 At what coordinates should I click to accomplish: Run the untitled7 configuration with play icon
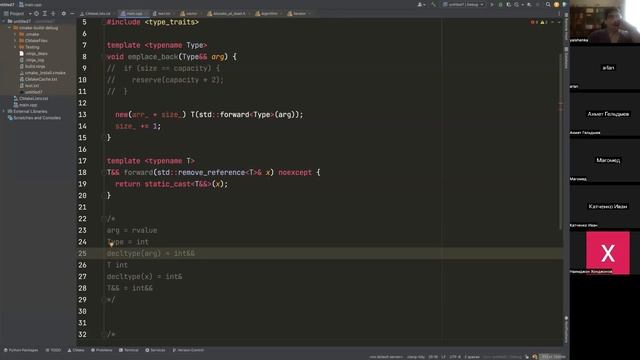point(492,4)
